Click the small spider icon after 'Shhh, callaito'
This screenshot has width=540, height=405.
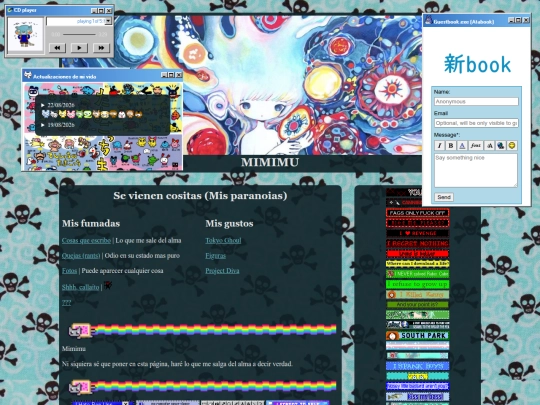(108, 285)
